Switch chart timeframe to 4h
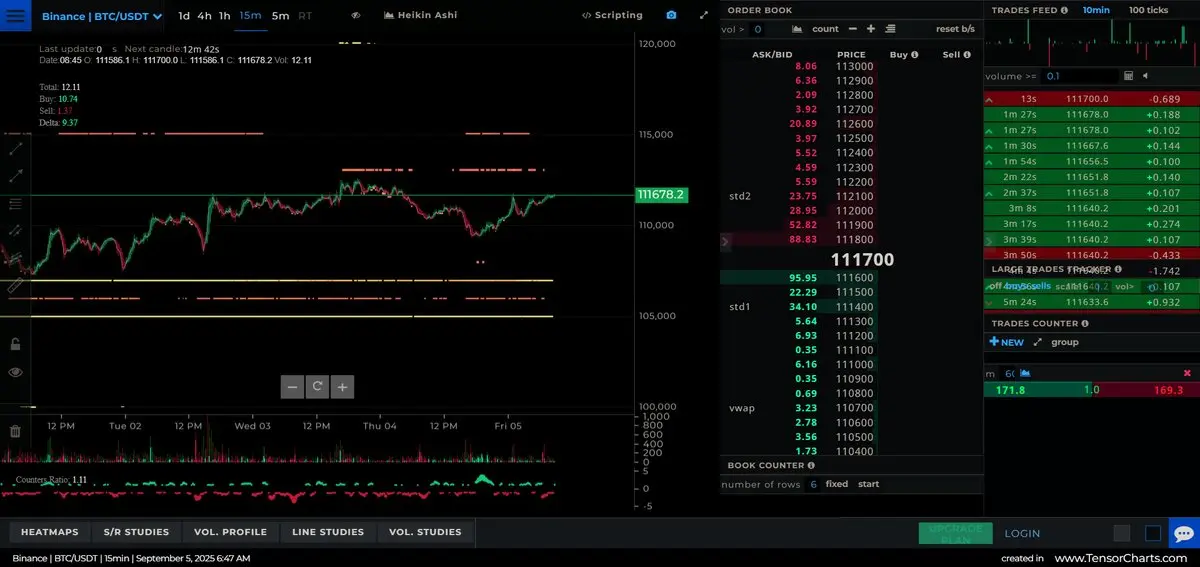The width and height of the screenshot is (1200, 567). 204,16
